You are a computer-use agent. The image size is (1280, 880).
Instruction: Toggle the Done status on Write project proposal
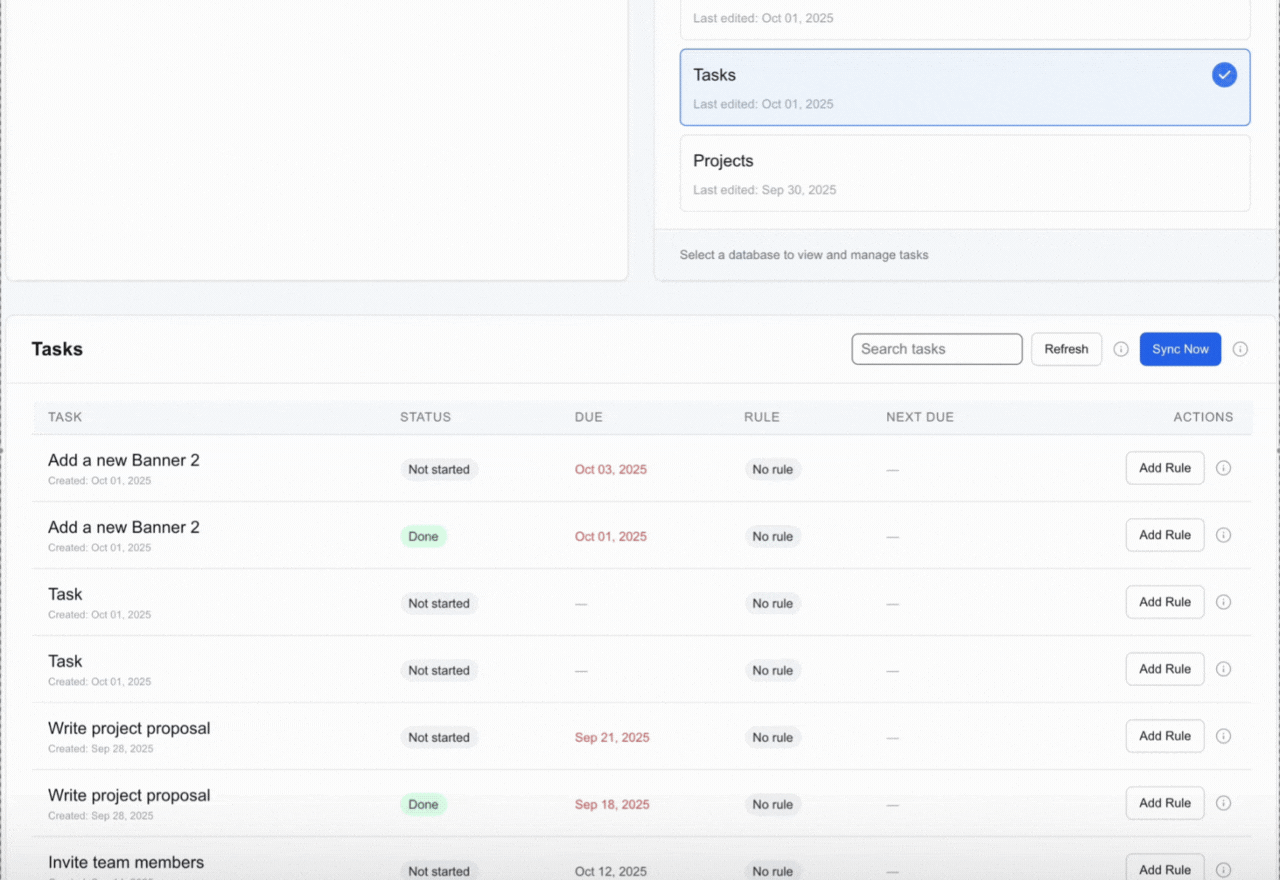click(423, 804)
